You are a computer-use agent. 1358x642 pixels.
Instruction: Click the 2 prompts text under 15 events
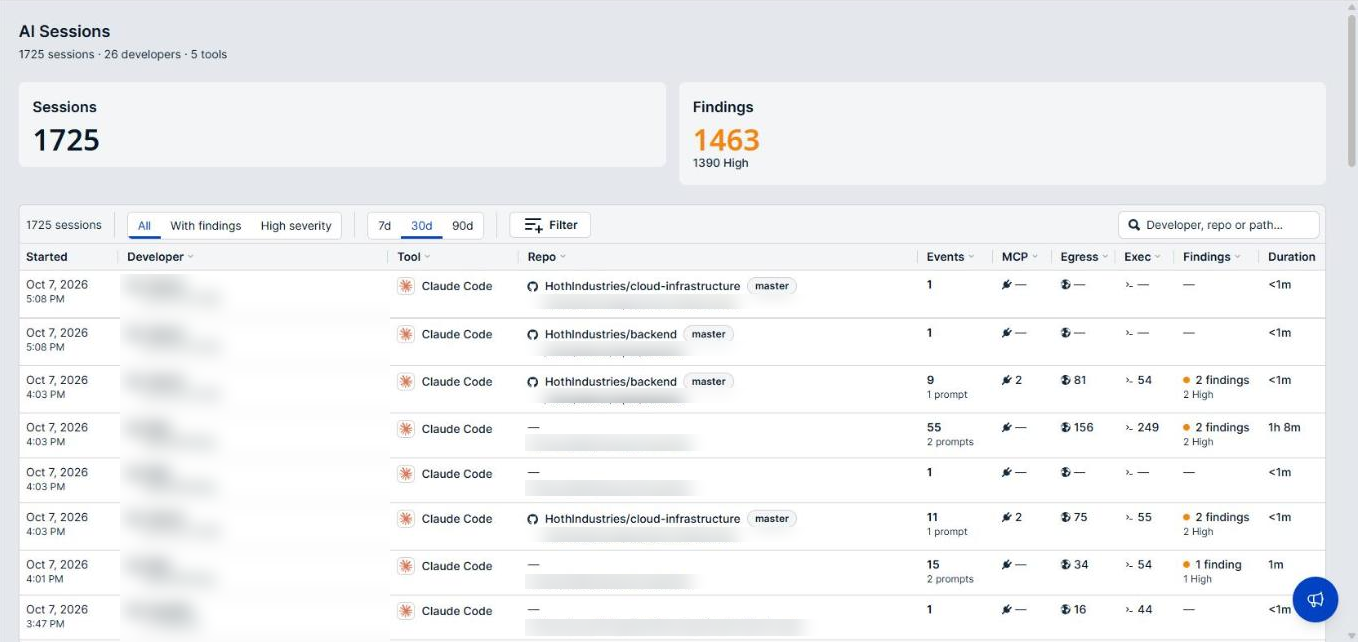(x=950, y=579)
